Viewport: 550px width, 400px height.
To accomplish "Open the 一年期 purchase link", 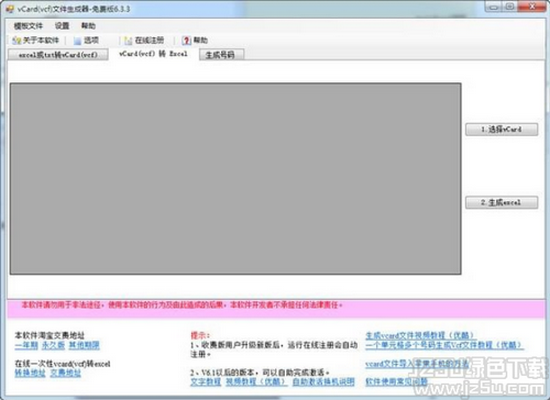I will point(26,345).
